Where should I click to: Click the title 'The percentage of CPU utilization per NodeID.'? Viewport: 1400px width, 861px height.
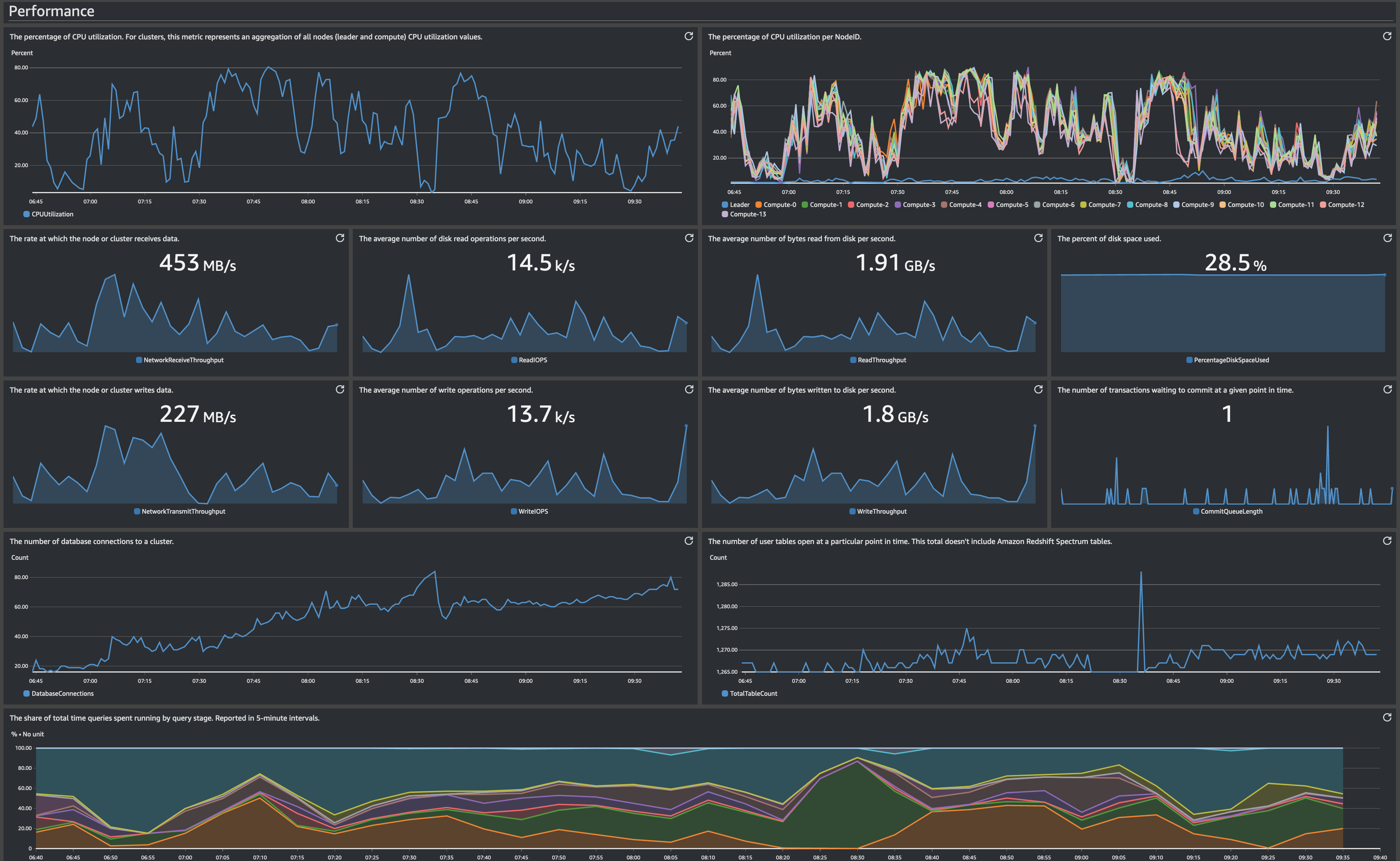coord(785,37)
